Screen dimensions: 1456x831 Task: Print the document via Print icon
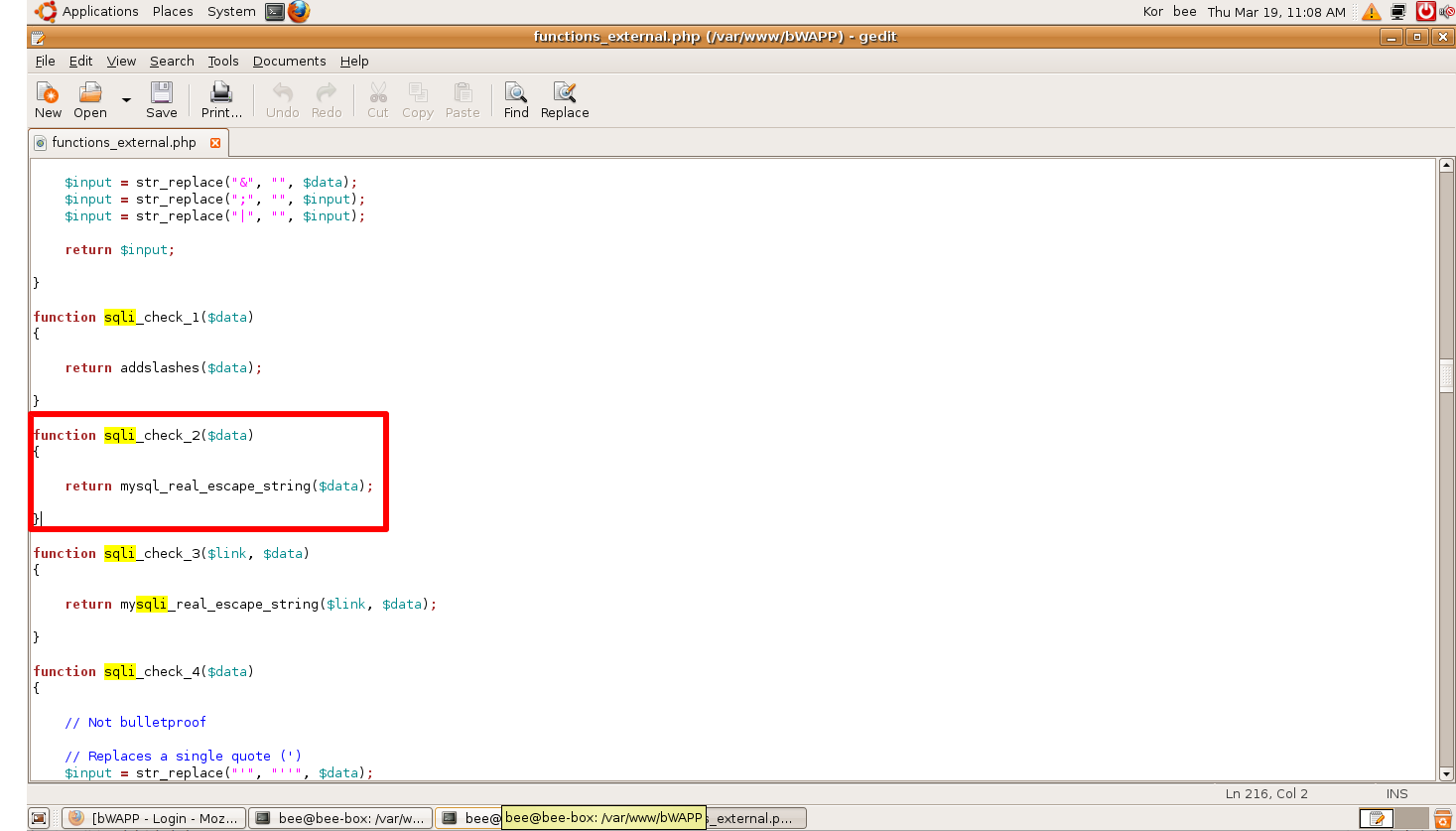coord(221,100)
